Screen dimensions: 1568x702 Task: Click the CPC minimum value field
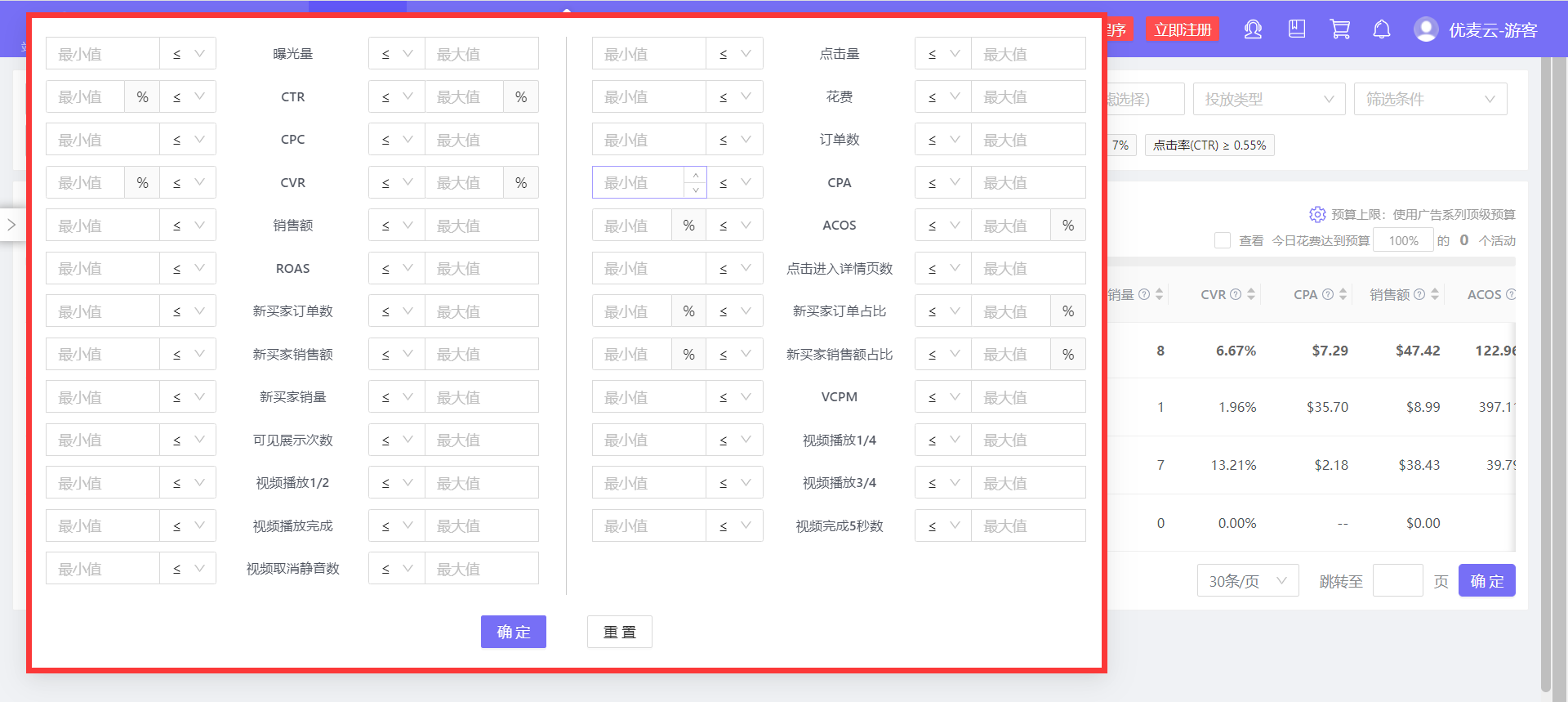pos(103,140)
